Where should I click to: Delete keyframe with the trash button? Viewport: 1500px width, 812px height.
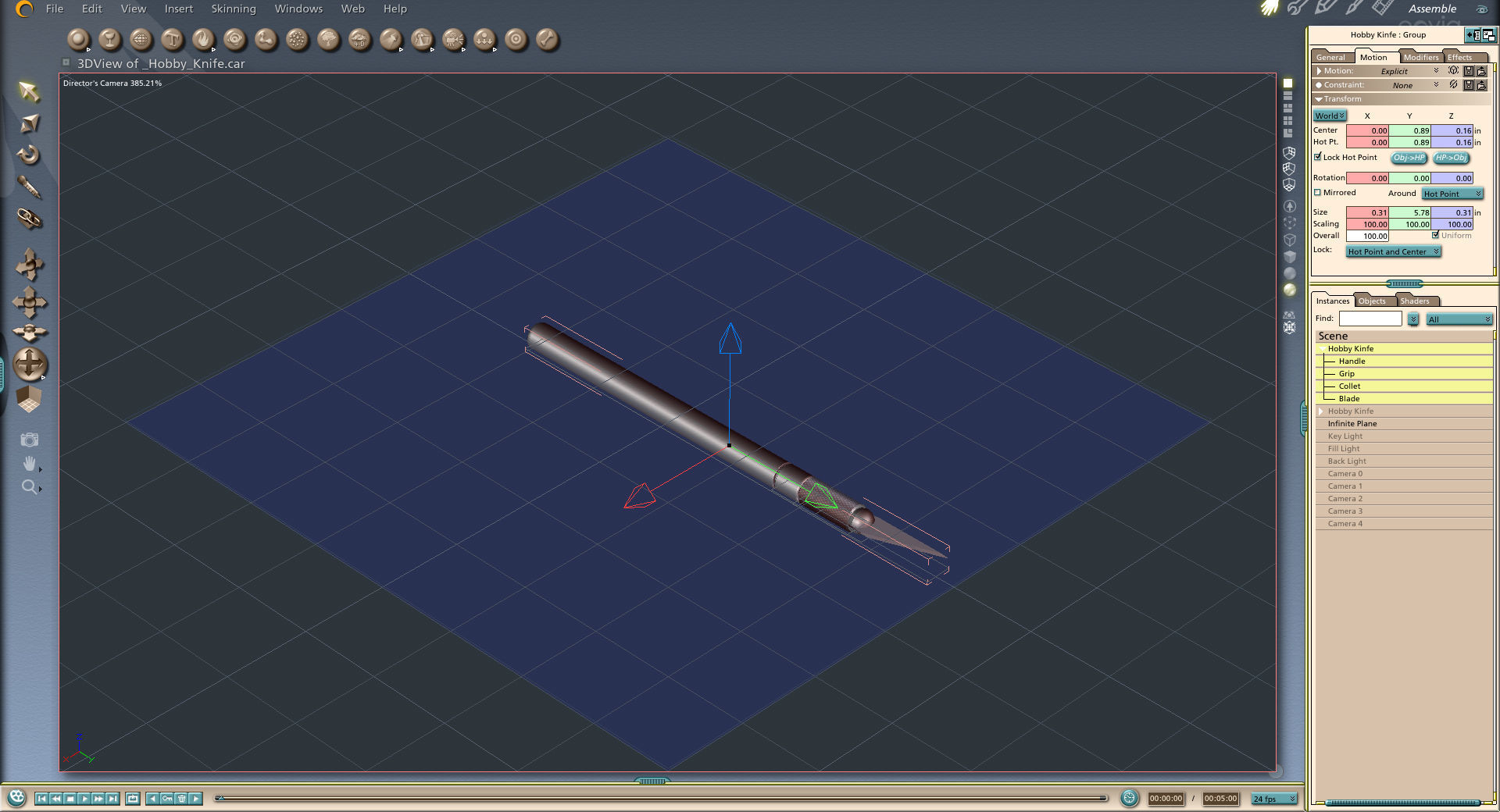181,798
